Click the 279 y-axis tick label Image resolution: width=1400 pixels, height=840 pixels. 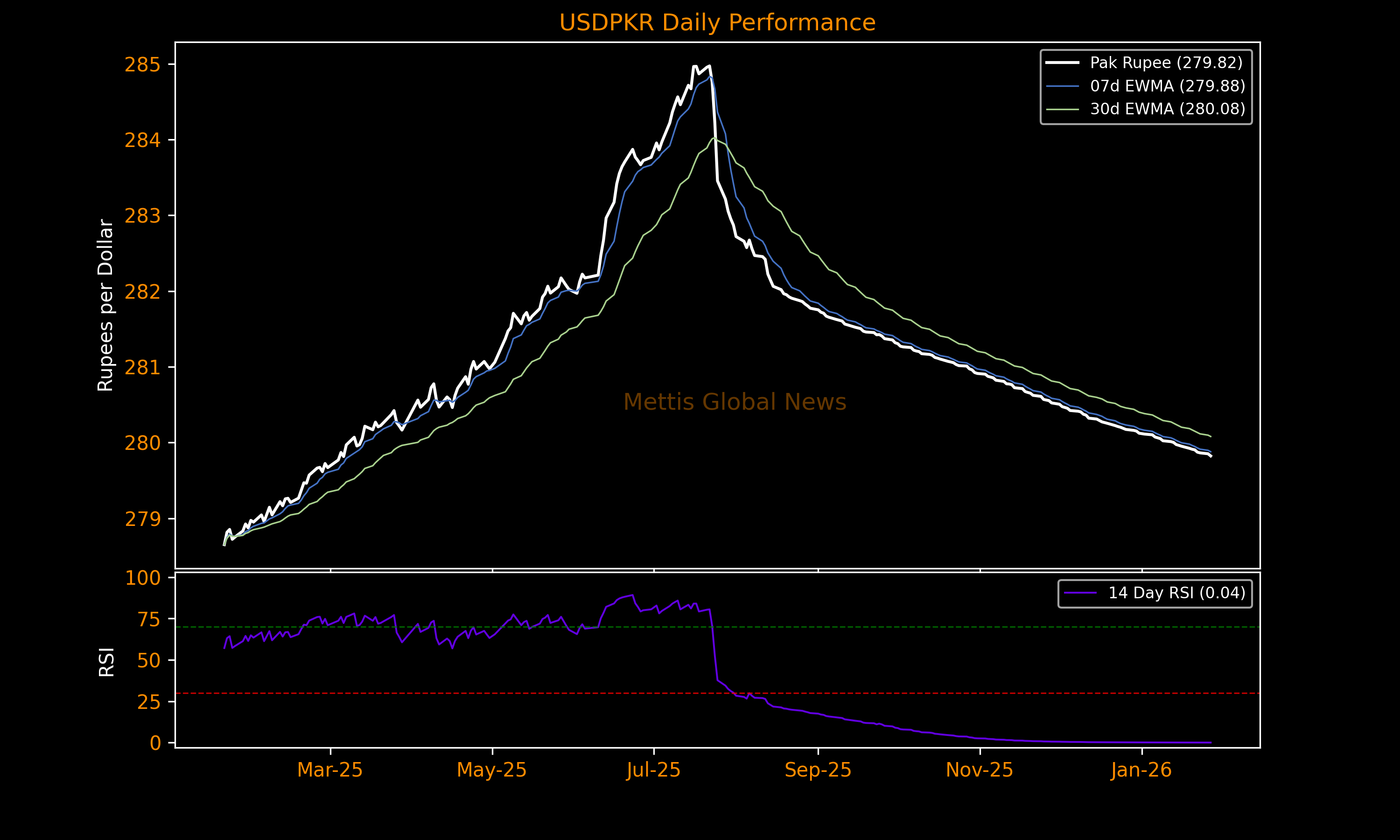(143, 519)
